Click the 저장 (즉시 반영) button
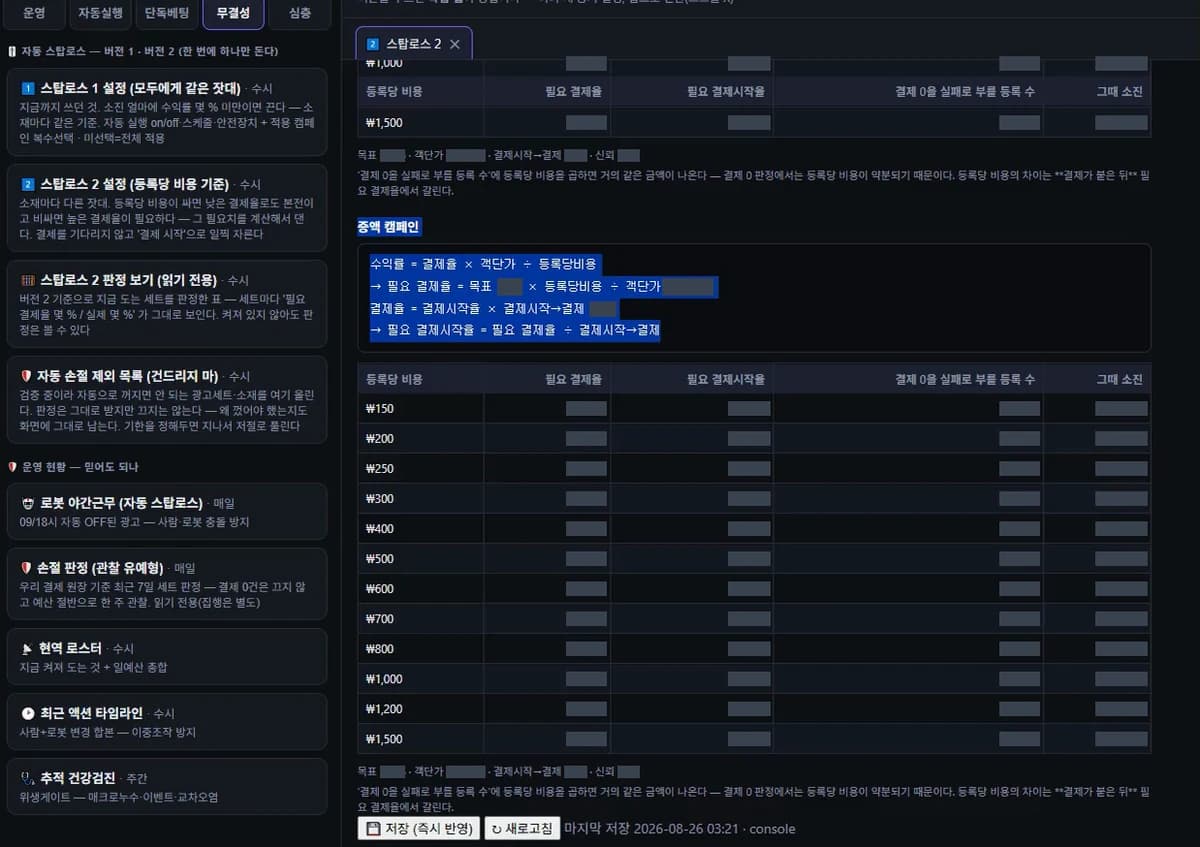Screen dimensions: 1200x847 [x=419, y=829]
